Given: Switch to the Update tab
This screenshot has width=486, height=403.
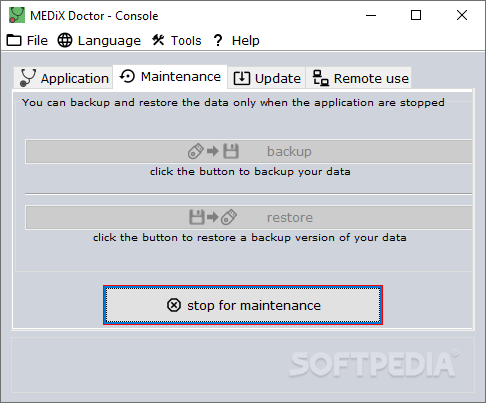Looking at the screenshot, I should point(267,78).
